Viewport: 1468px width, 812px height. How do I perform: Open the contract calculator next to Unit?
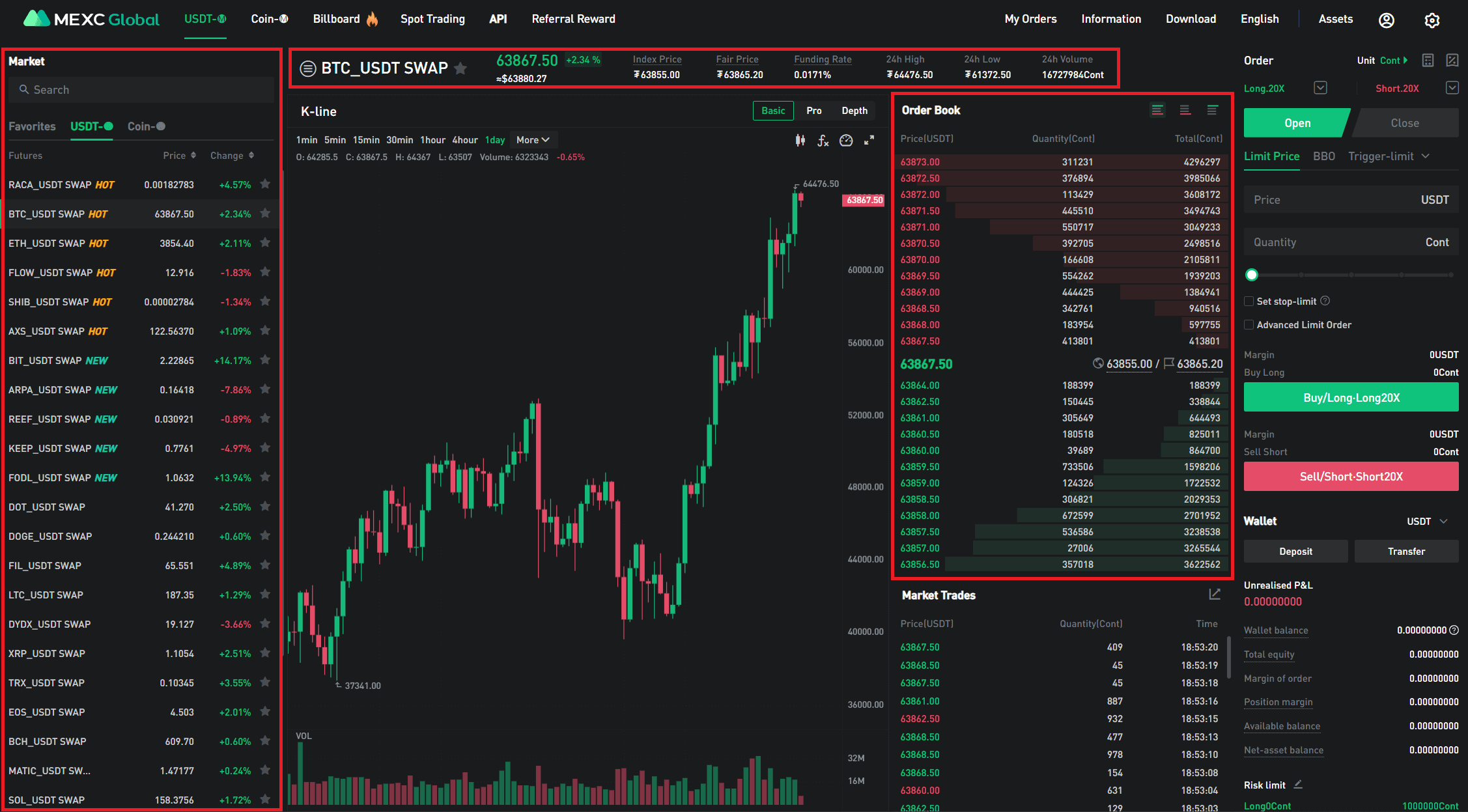(x=1428, y=60)
